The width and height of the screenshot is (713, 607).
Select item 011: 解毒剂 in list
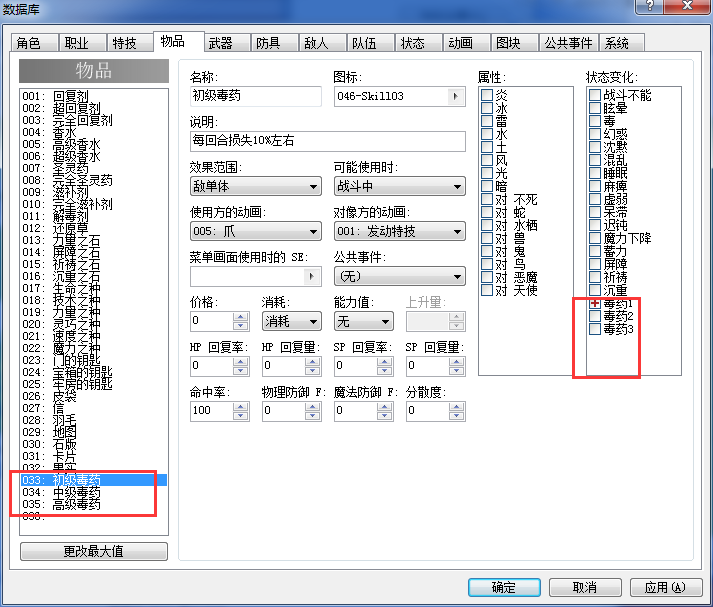point(94,216)
